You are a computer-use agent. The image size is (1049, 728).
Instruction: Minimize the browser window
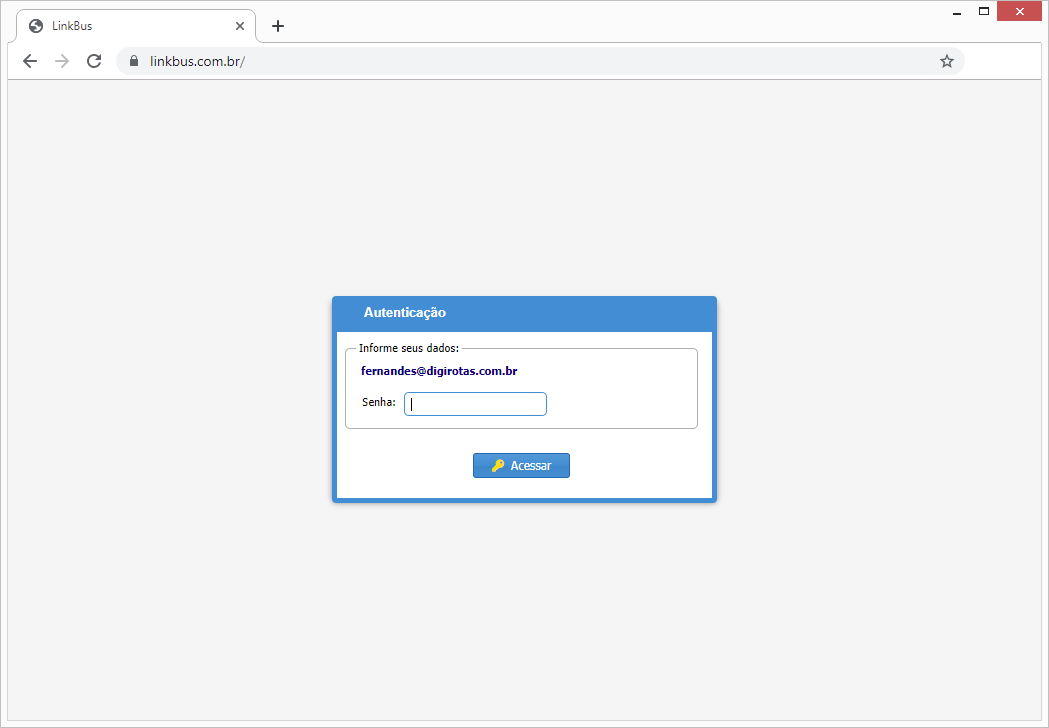pyautogui.click(x=957, y=11)
